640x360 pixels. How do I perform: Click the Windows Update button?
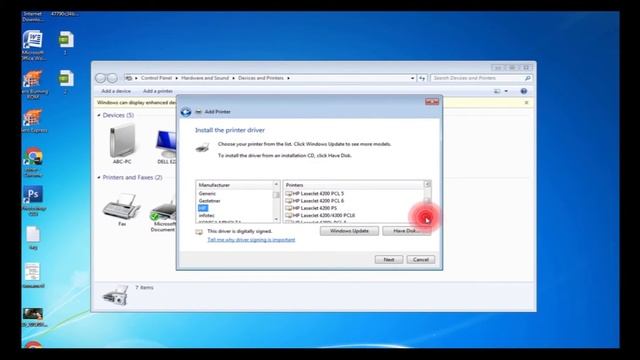point(349,231)
